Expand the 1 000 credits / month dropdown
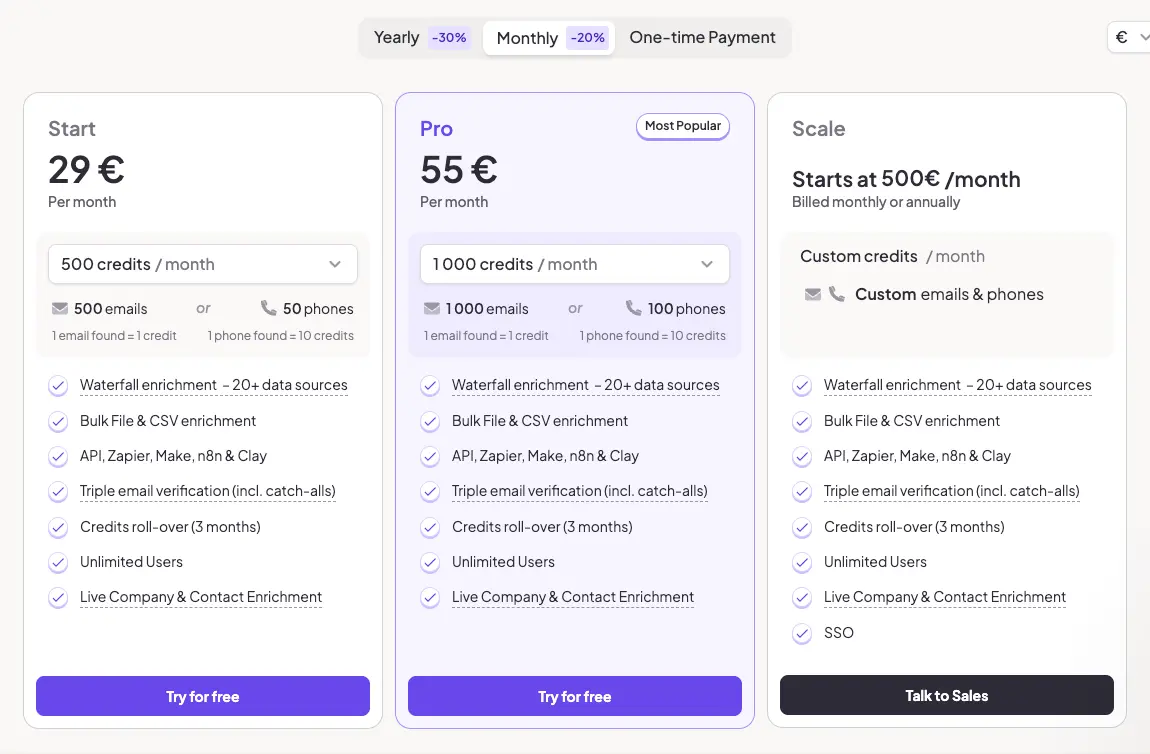The width and height of the screenshot is (1150, 754). click(x=574, y=264)
